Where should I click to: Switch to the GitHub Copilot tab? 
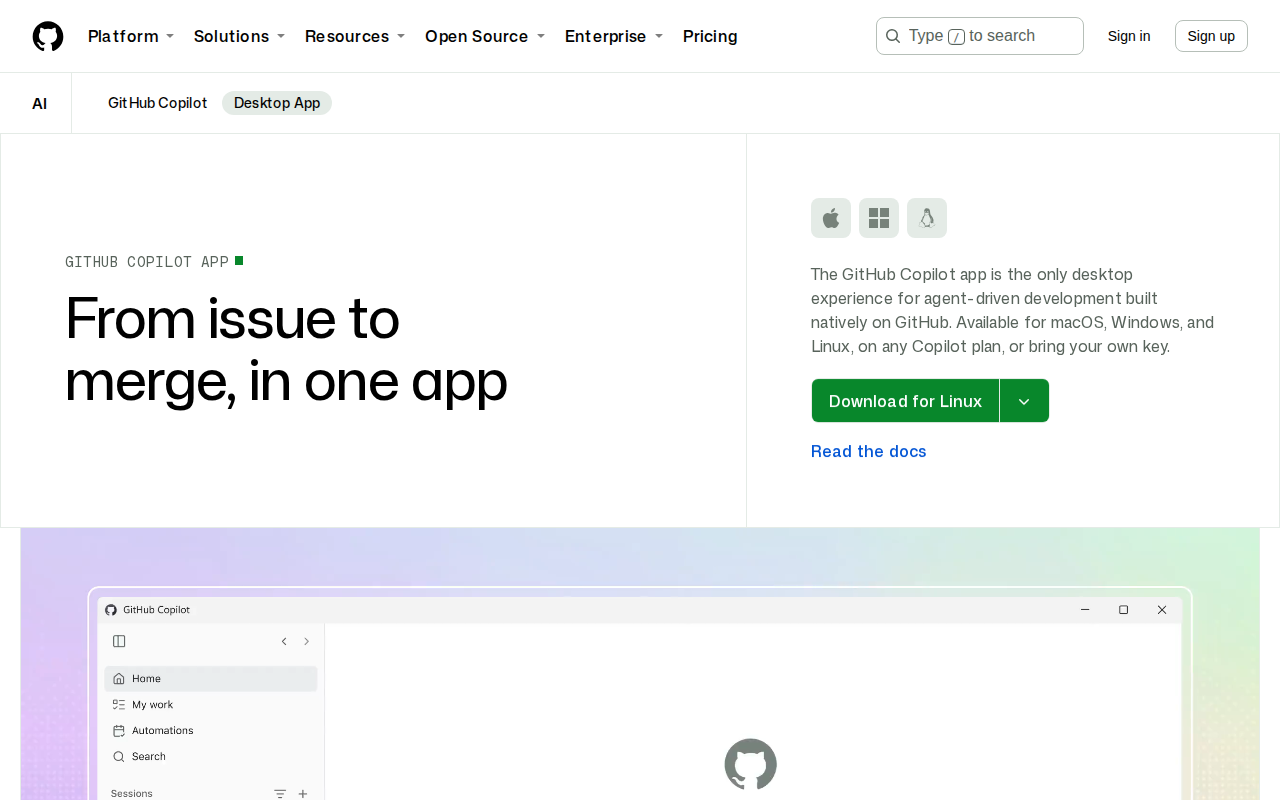158,103
